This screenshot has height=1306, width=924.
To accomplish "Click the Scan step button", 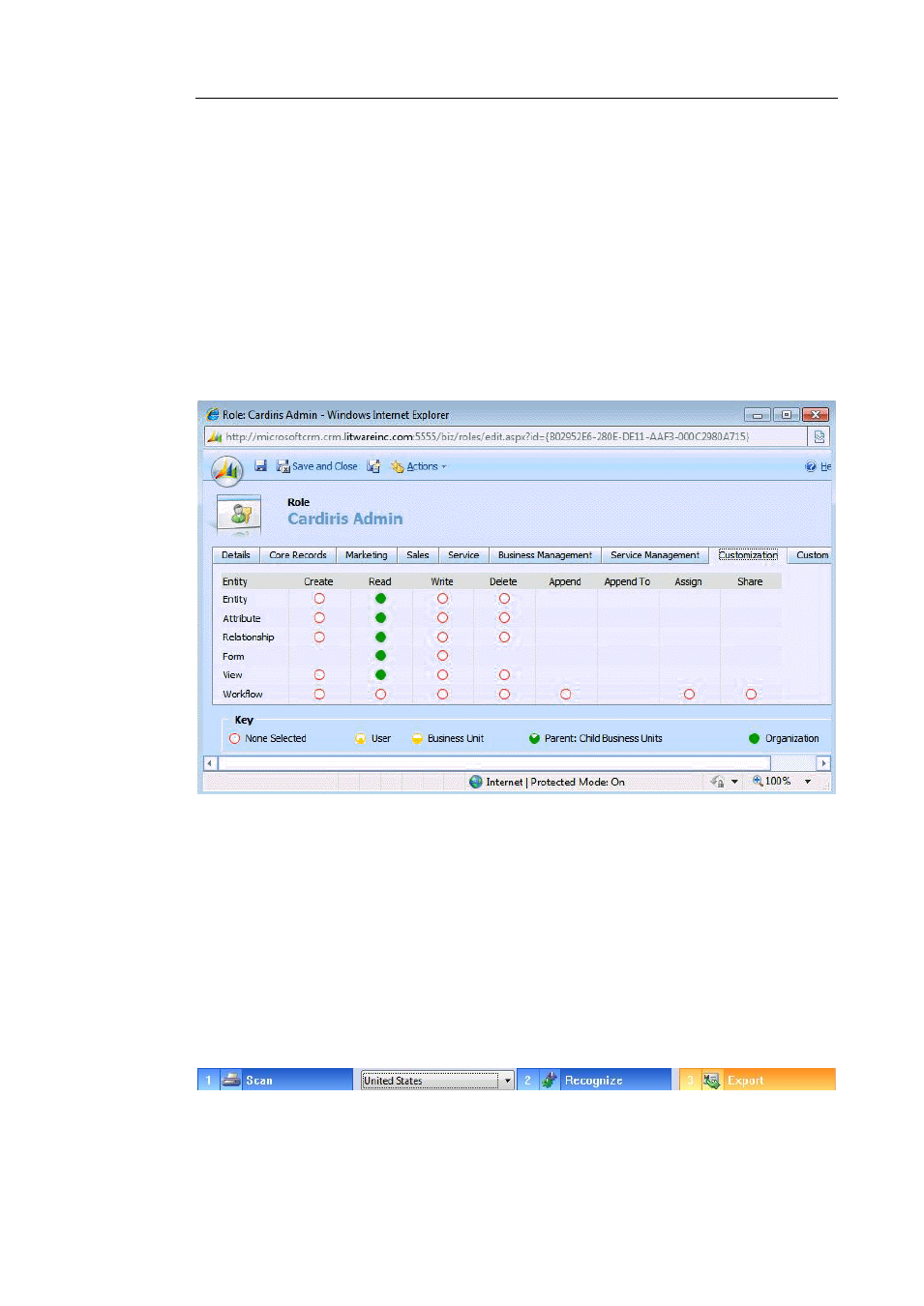I will tap(275, 1080).
